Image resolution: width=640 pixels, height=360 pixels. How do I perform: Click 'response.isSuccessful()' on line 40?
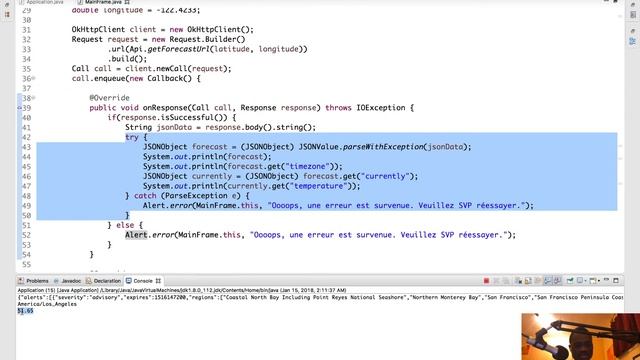174,118
